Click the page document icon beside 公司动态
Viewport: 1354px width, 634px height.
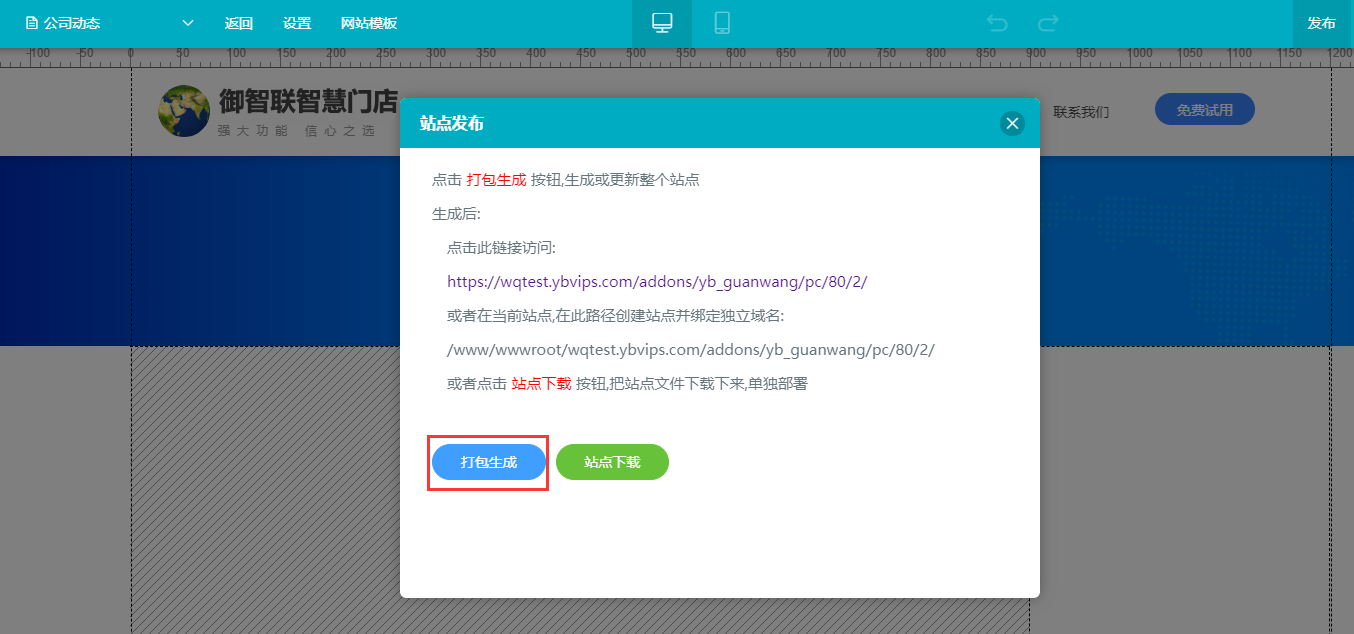(x=32, y=23)
